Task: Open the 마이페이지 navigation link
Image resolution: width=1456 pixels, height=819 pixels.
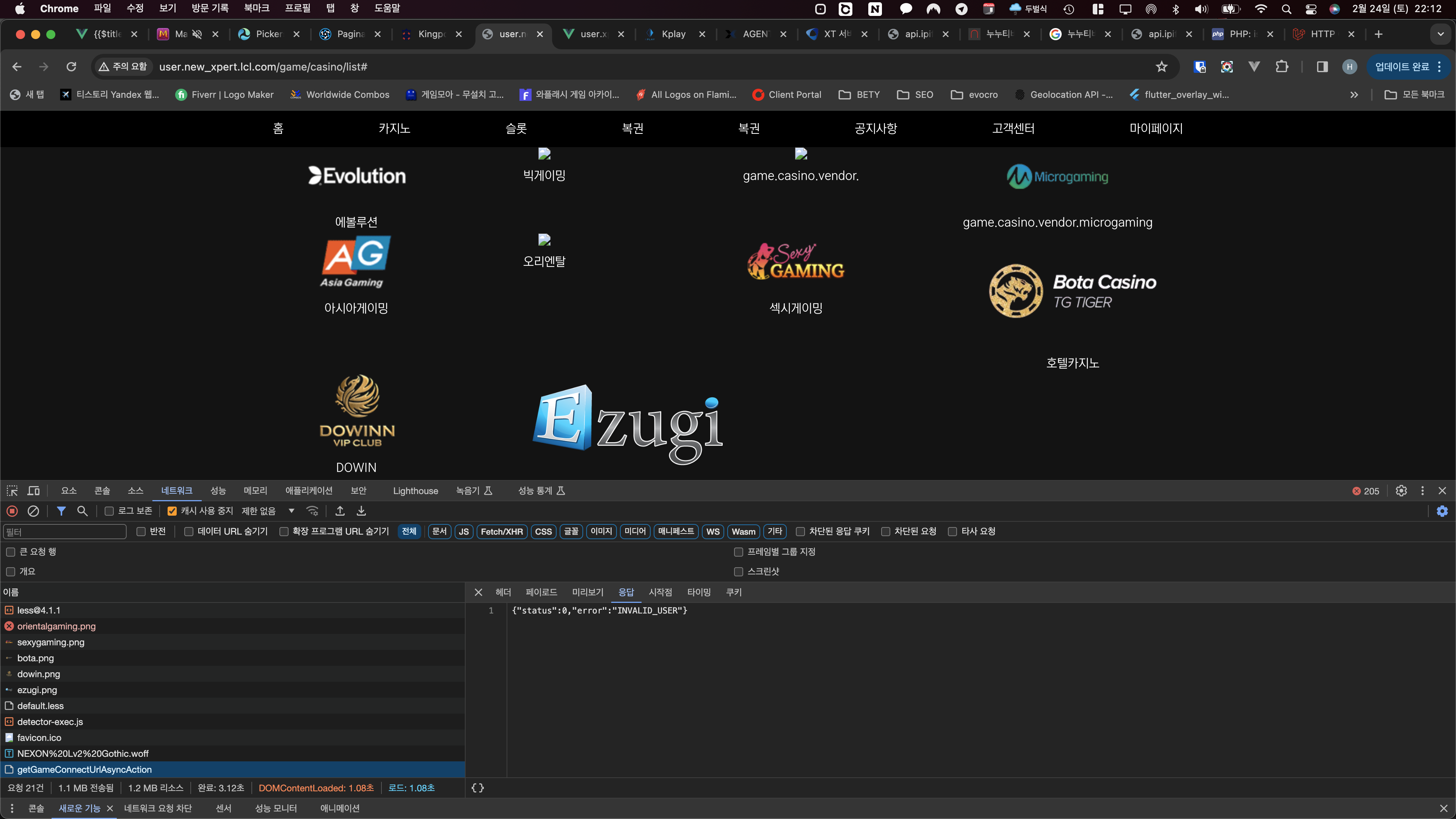Action: (1156, 129)
